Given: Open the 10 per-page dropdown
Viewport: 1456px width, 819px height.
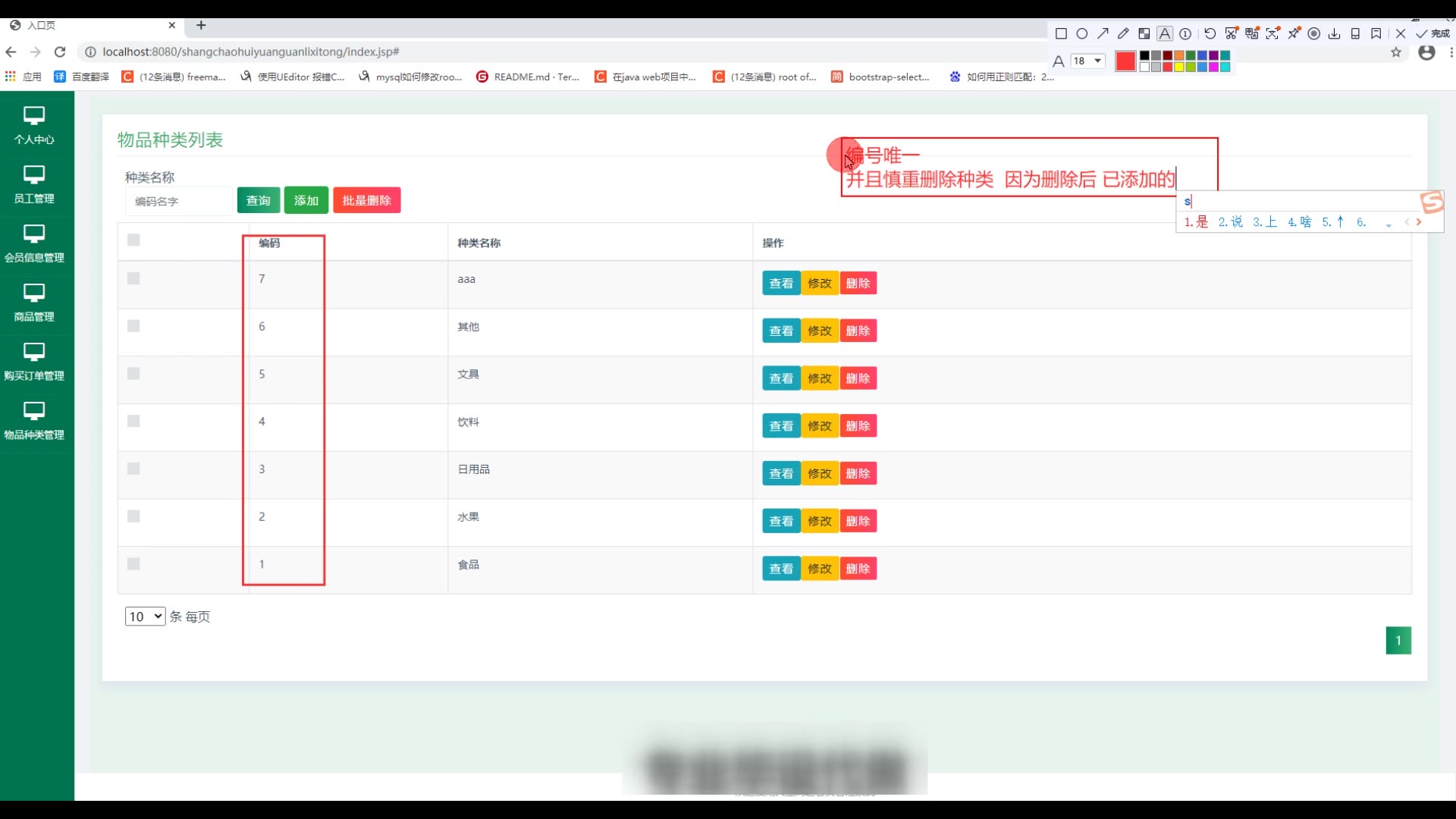Looking at the screenshot, I should click(x=145, y=617).
